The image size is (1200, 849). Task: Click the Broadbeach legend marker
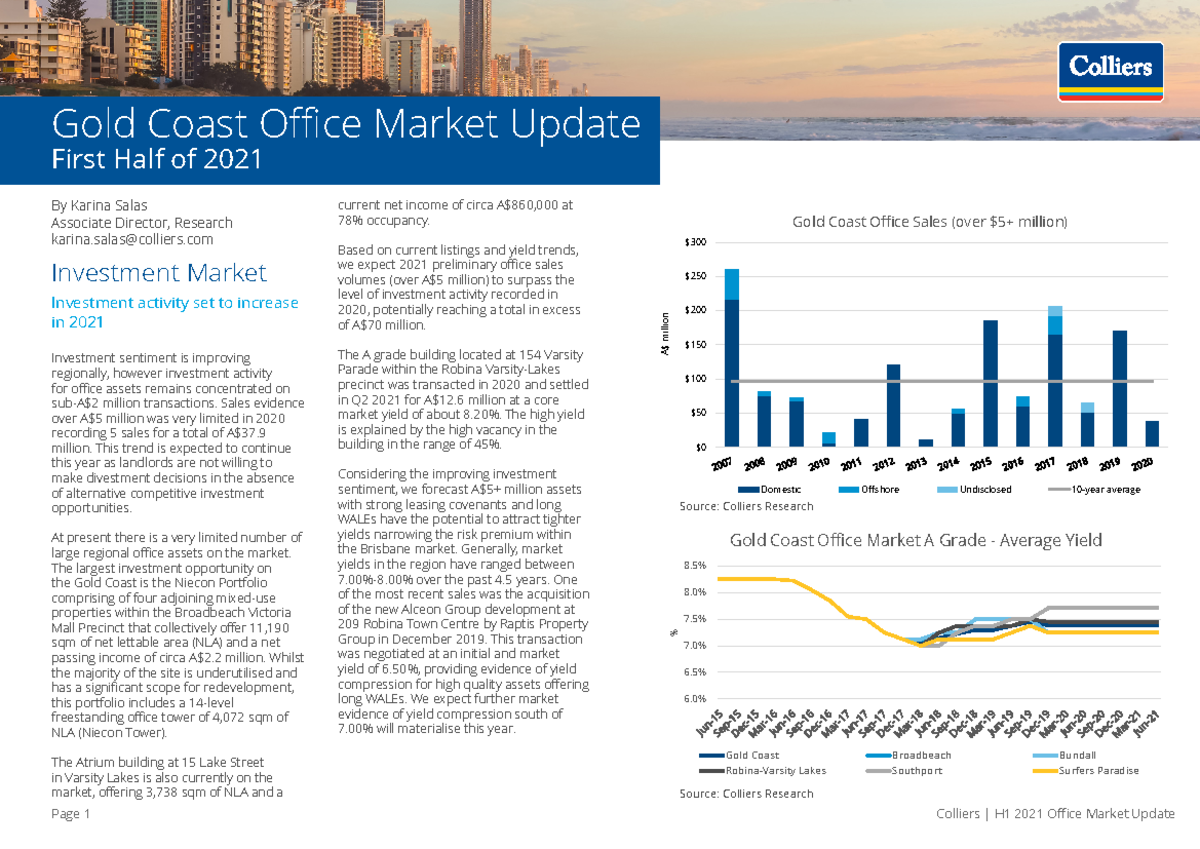click(876, 756)
